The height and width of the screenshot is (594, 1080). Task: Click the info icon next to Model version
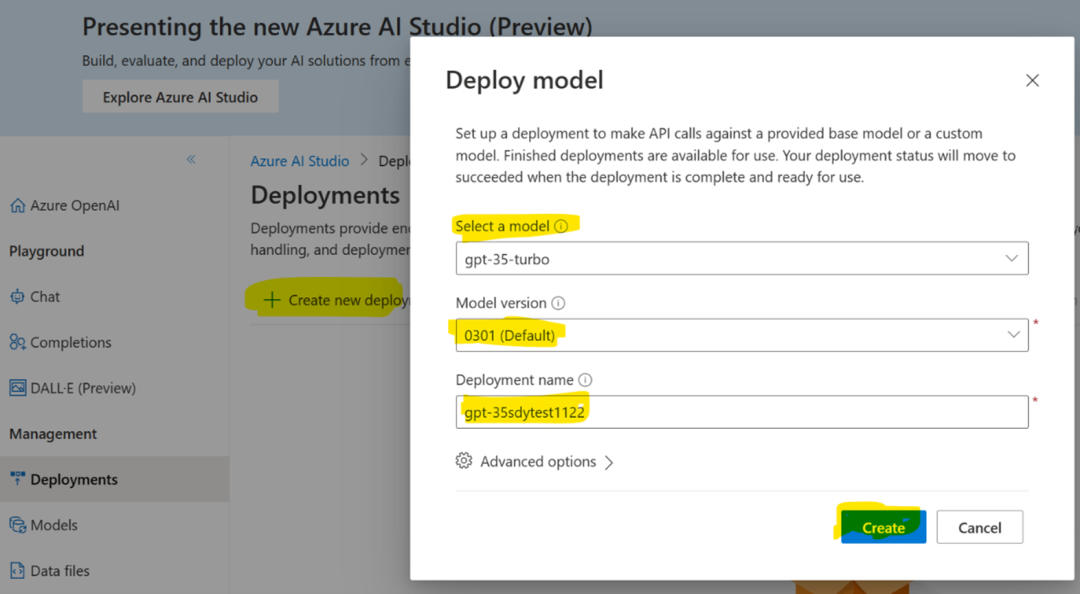(x=557, y=303)
